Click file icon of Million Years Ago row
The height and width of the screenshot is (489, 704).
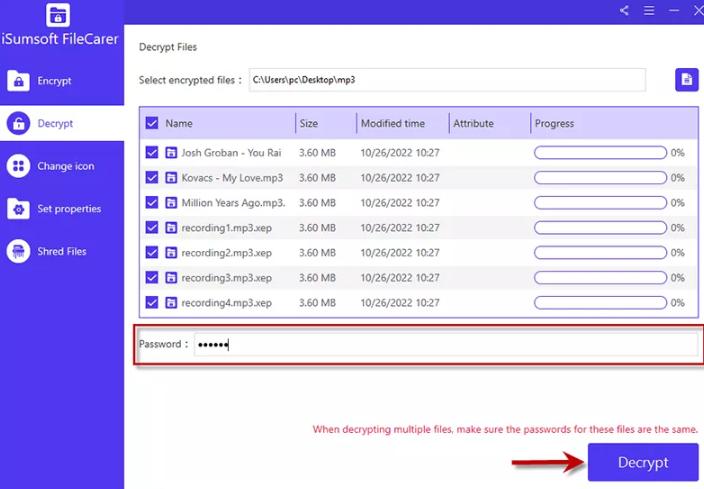tap(171, 203)
